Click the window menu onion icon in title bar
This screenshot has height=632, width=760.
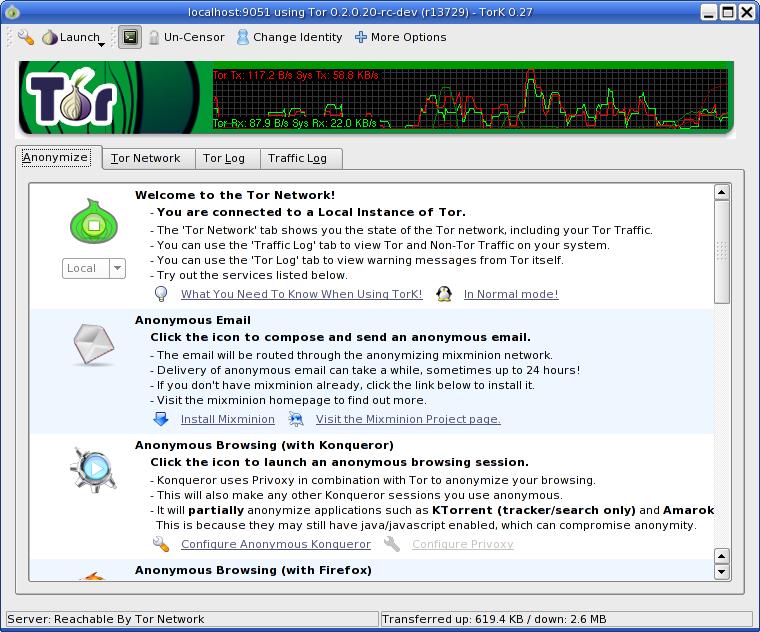tap(12, 12)
